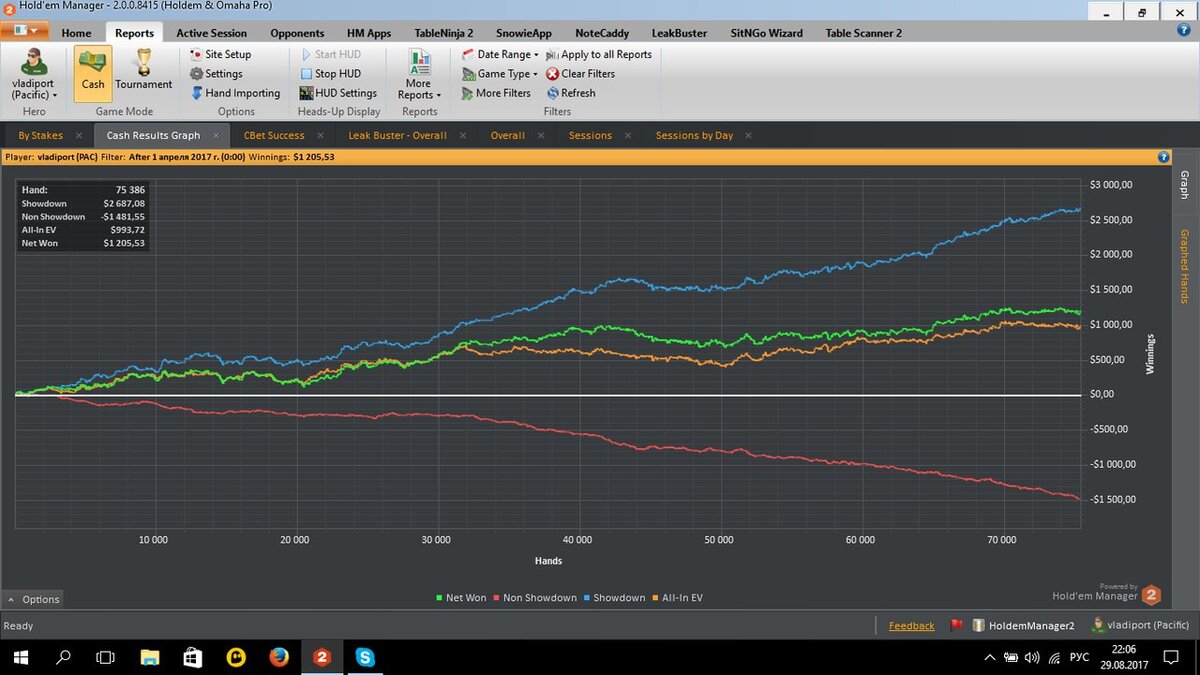
Task: Expand the Options panel
Action: [33, 599]
